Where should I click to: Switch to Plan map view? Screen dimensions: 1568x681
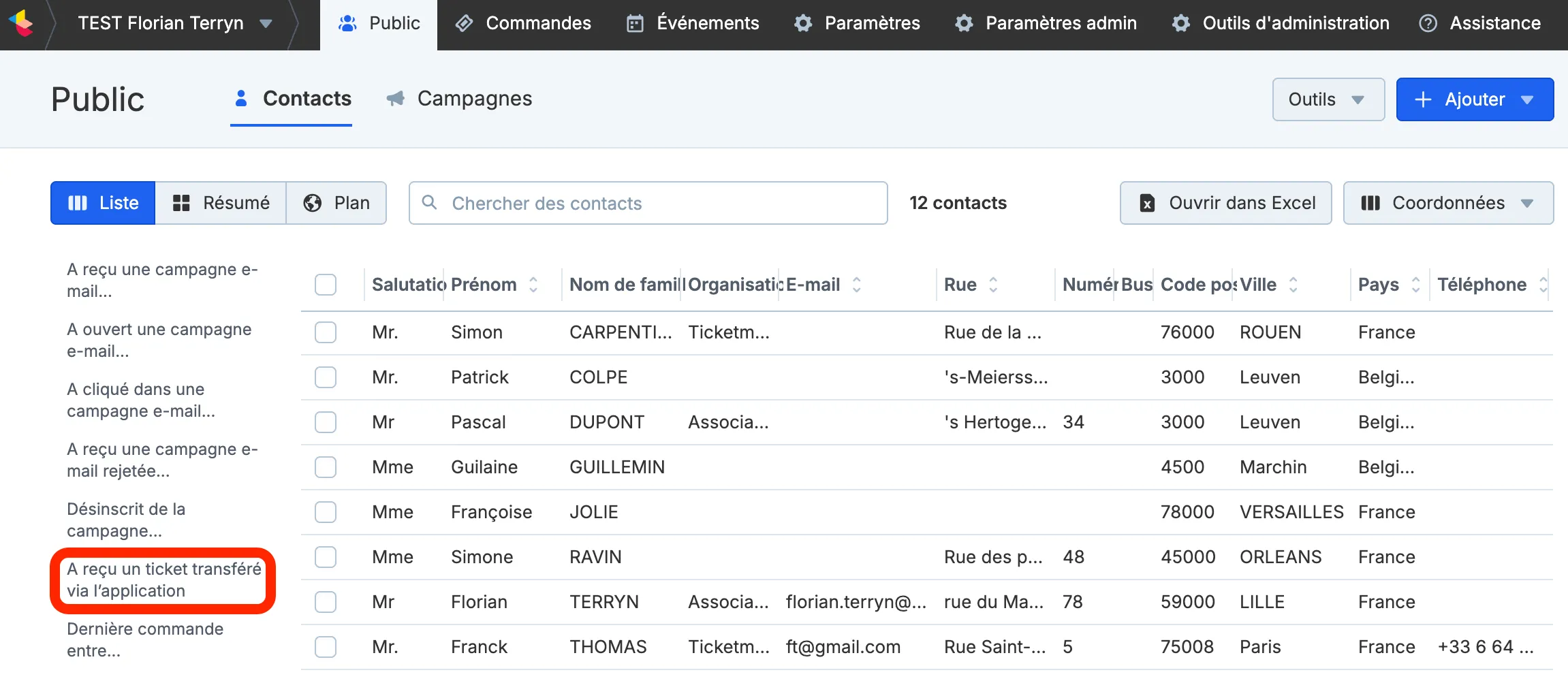coord(336,203)
